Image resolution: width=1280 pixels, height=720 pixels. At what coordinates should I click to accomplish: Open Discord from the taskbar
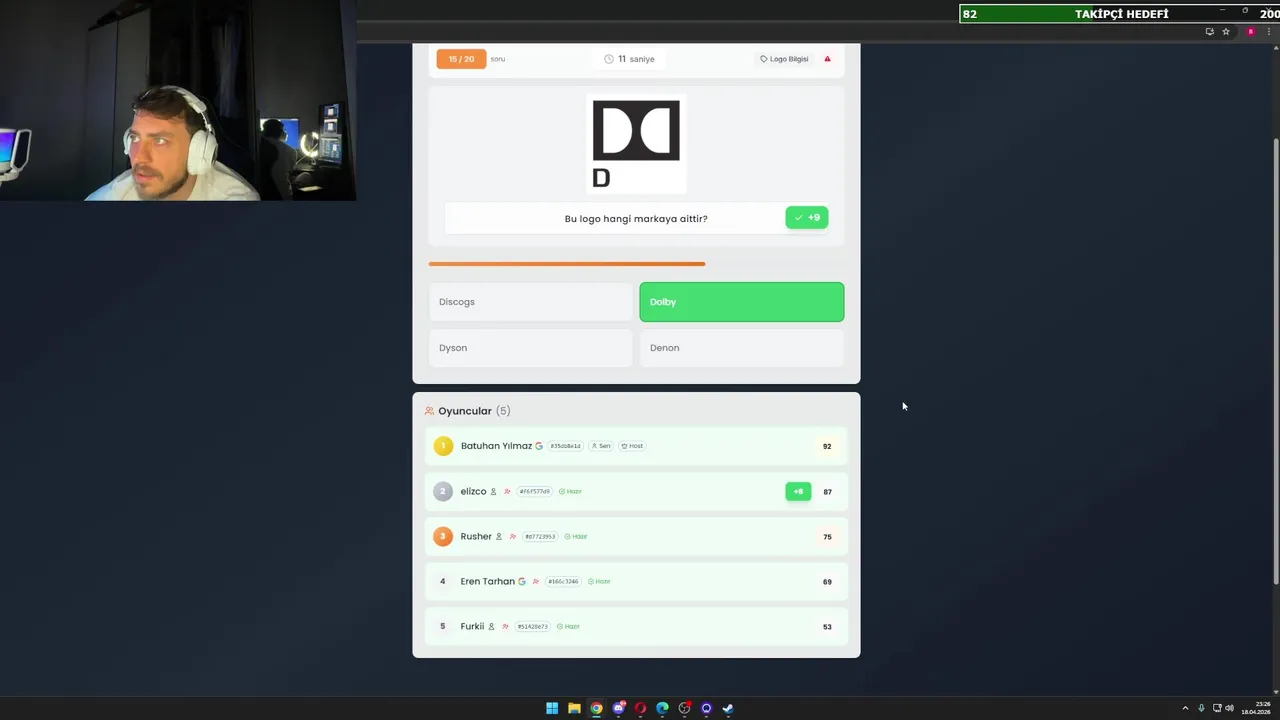pos(618,708)
